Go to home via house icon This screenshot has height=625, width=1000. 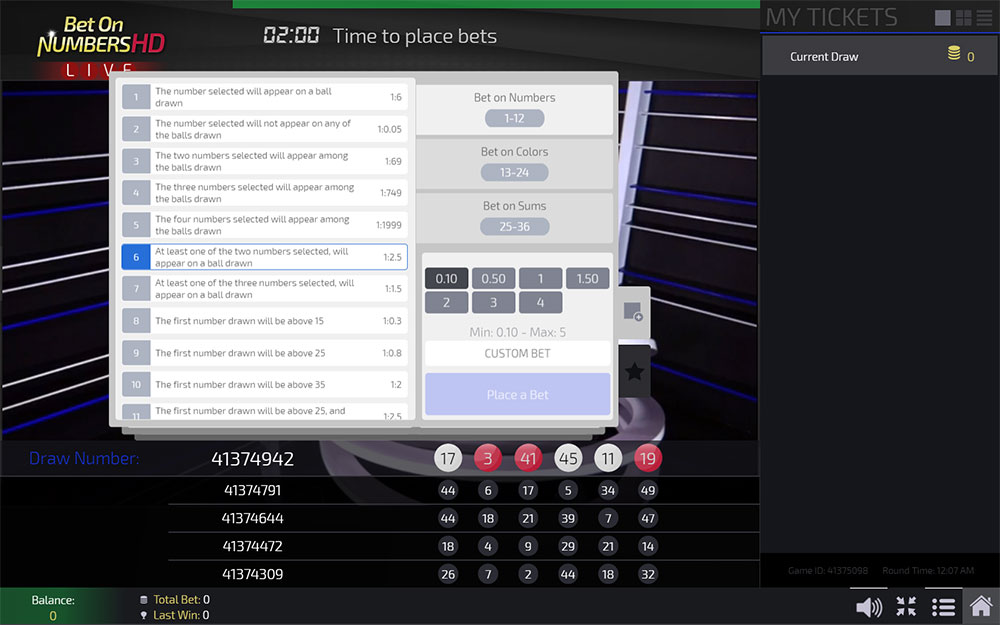981,607
